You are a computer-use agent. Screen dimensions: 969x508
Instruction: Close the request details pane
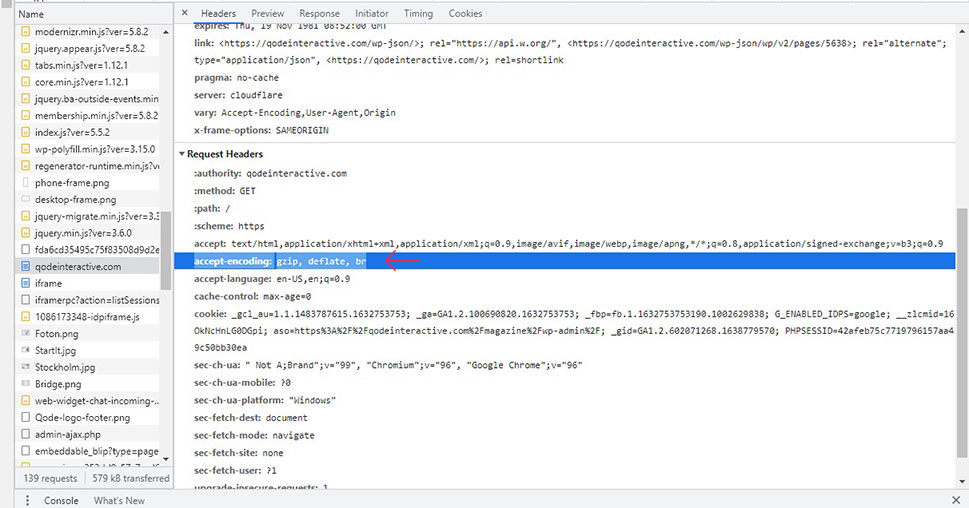tap(184, 12)
